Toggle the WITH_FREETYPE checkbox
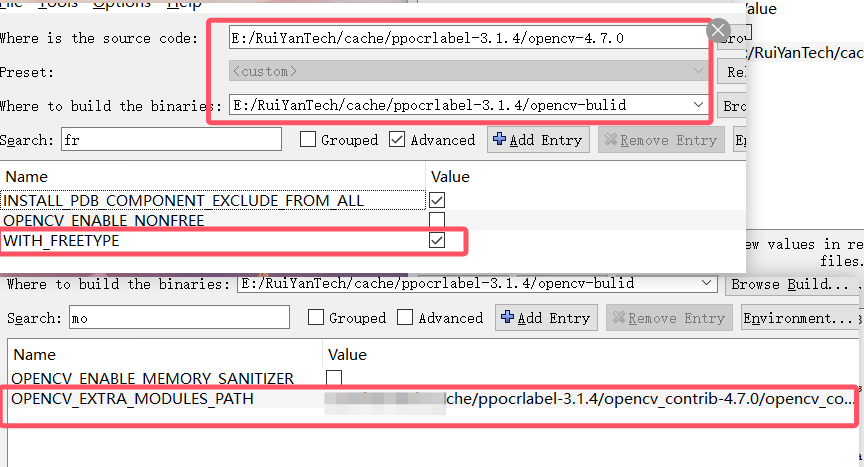This screenshot has height=467, width=864. click(x=437, y=240)
